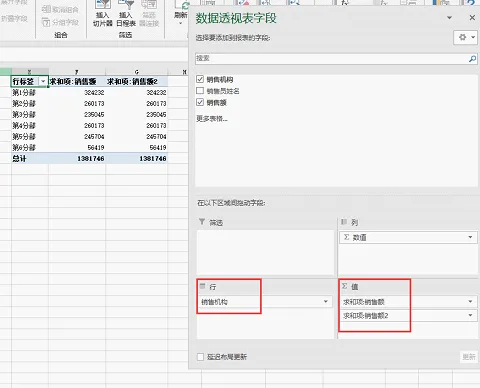This screenshot has width=480, height=388.
Task: Open the Row Labels (行标签) filter dropdown
Action: tap(43, 81)
